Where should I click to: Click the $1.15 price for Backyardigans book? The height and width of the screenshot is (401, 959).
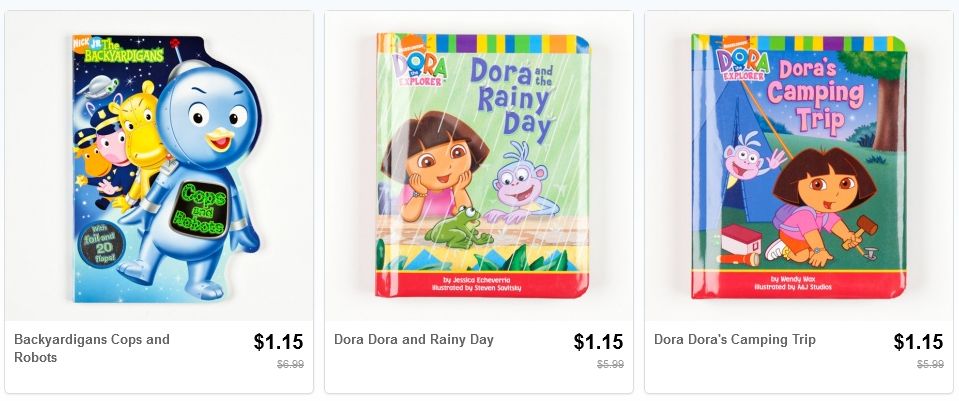[x=278, y=342]
